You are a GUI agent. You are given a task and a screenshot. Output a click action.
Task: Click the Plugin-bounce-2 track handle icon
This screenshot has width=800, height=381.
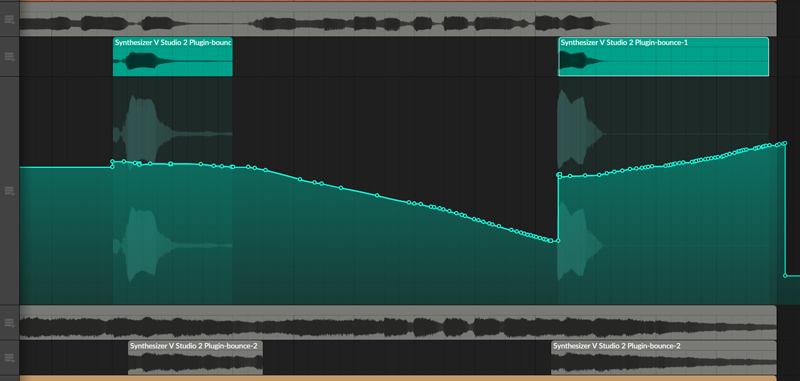tap(9, 358)
